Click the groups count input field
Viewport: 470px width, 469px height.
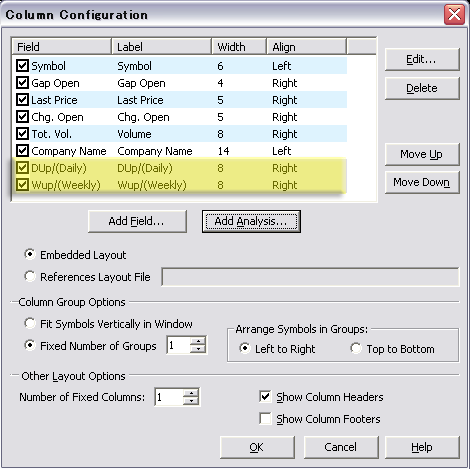pyautogui.click(x=179, y=345)
